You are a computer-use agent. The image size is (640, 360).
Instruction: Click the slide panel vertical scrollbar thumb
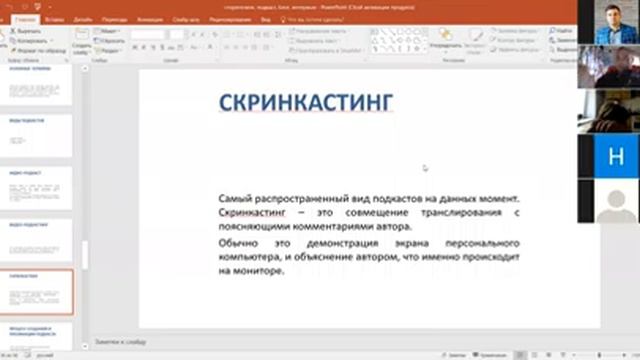pyautogui.click(x=85, y=255)
